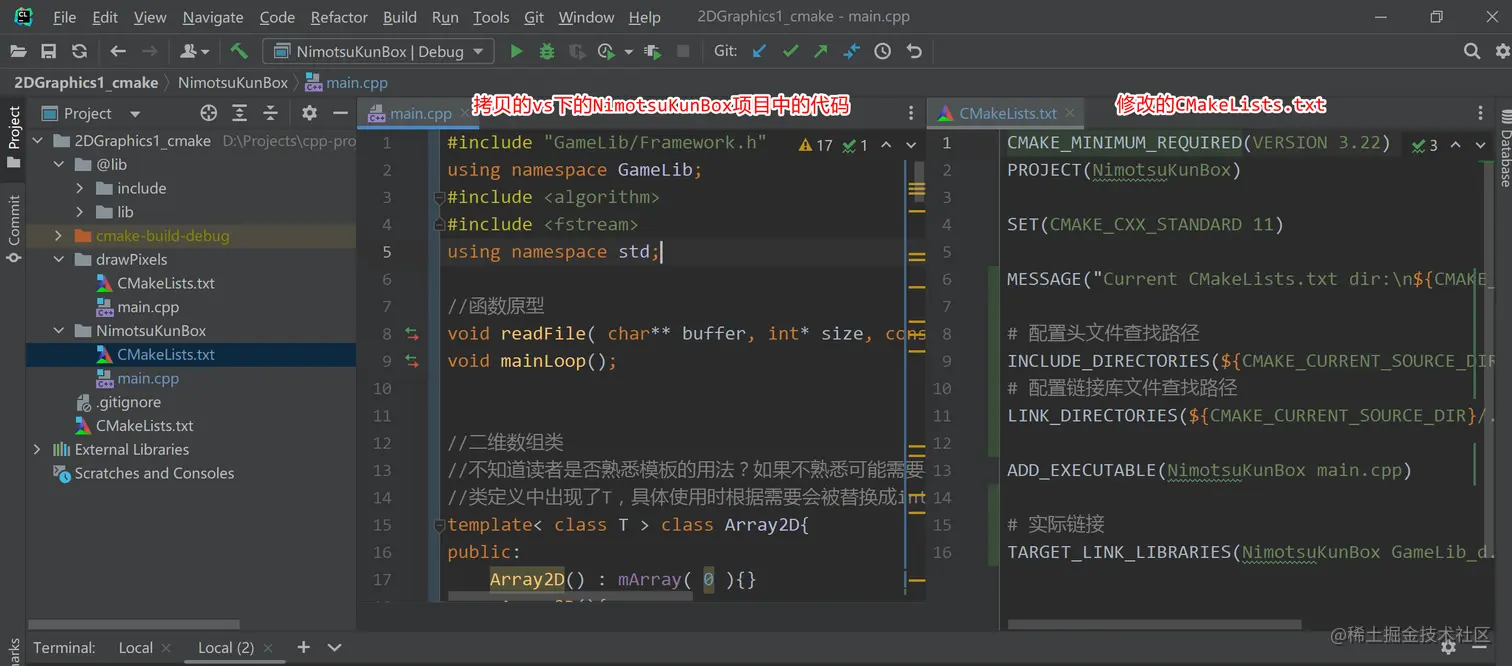Open NimotsuKunBox | Debug run configuration dropdown
This screenshot has width=1512, height=666.
[x=378, y=51]
